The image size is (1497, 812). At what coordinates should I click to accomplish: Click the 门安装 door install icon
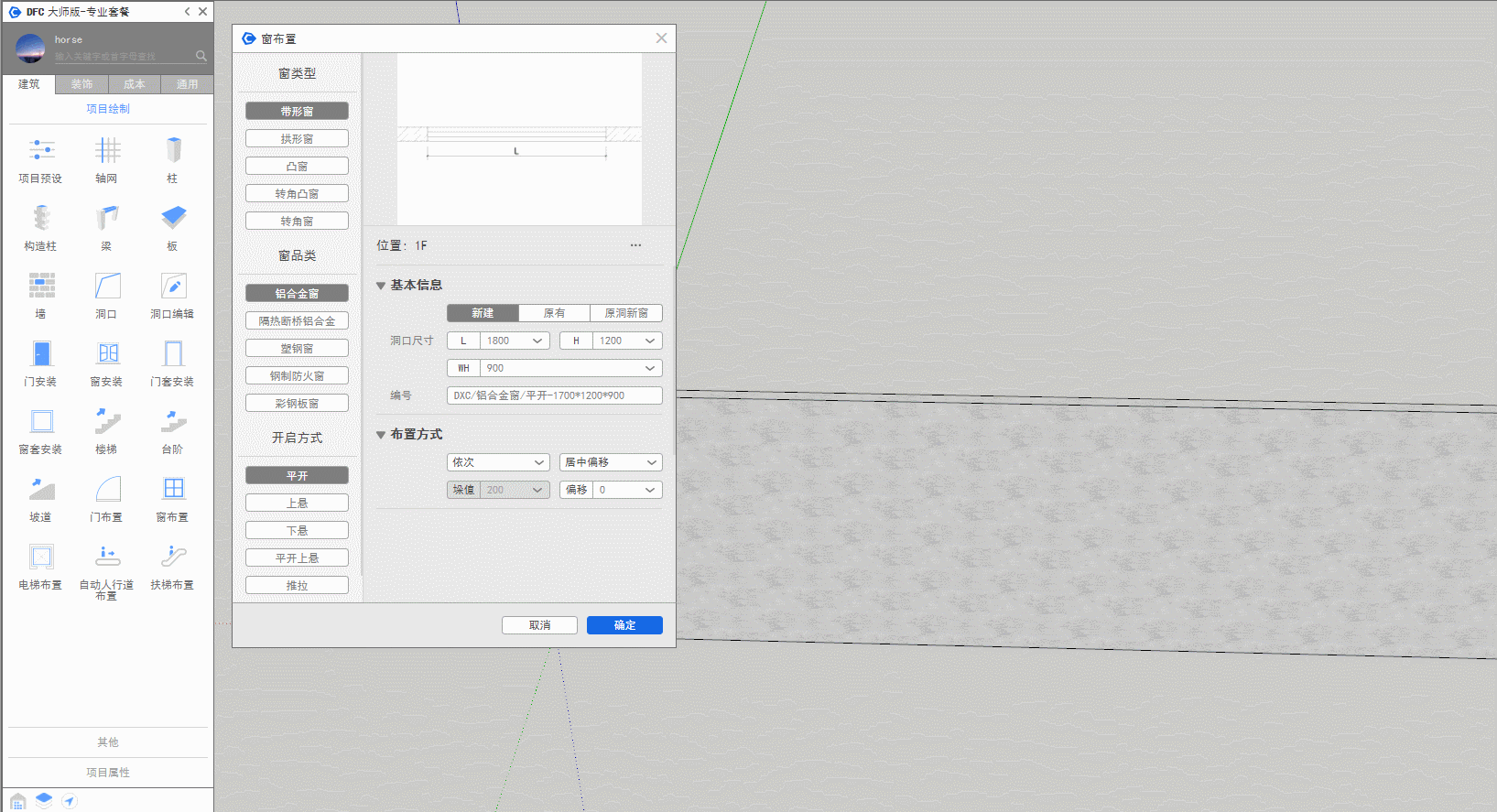tap(41, 354)
